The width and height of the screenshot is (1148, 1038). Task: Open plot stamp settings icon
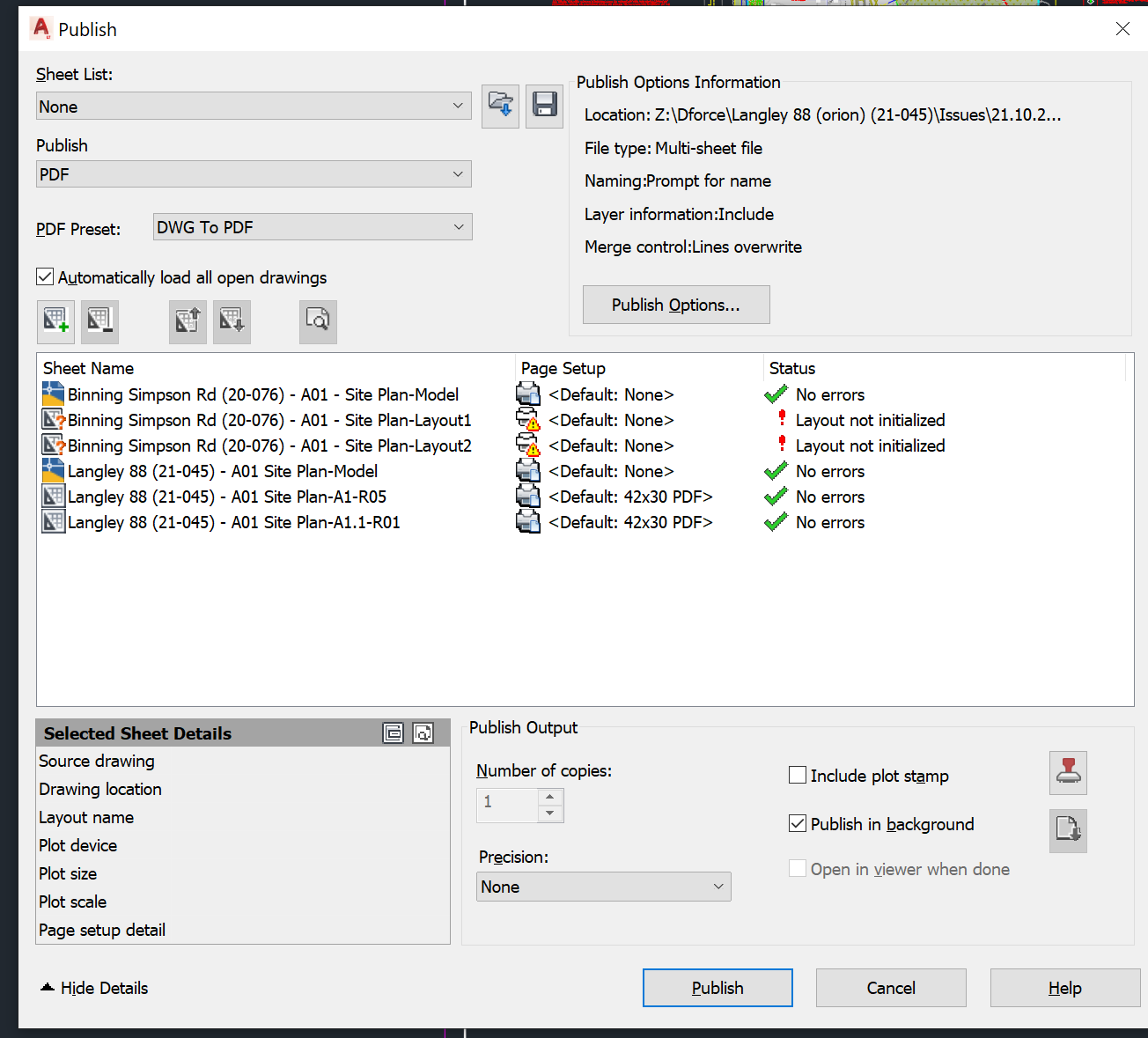[1068, 773]
